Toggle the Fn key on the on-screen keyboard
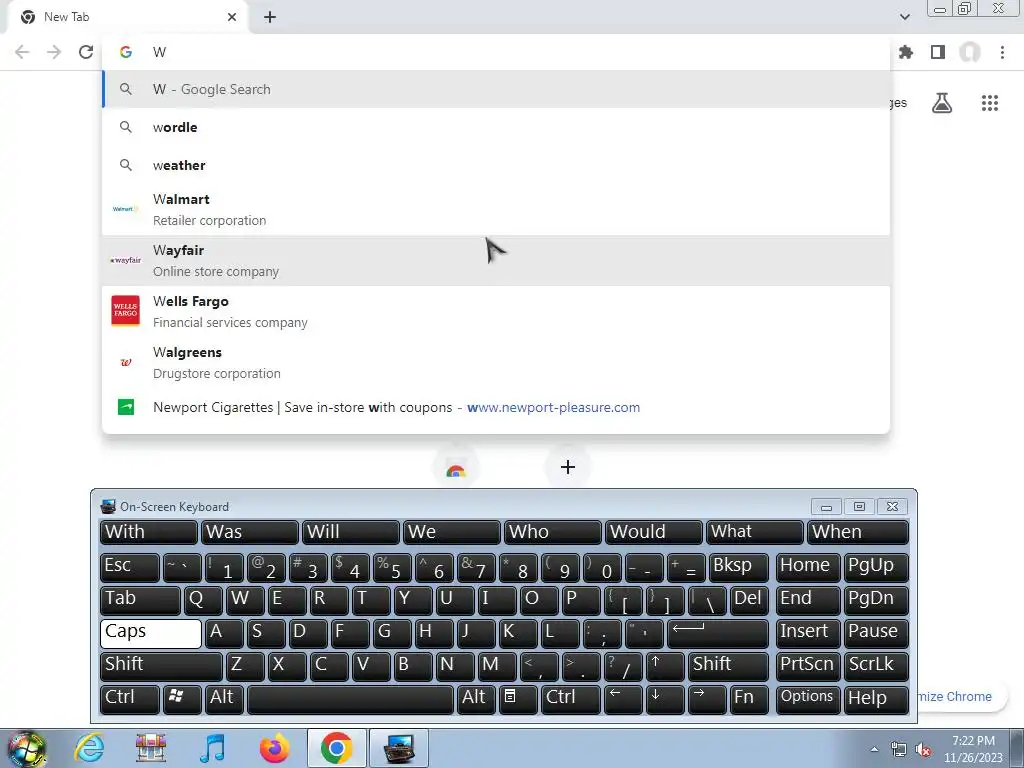This screenshot has height=768, width=1024. tap(748, 699)
